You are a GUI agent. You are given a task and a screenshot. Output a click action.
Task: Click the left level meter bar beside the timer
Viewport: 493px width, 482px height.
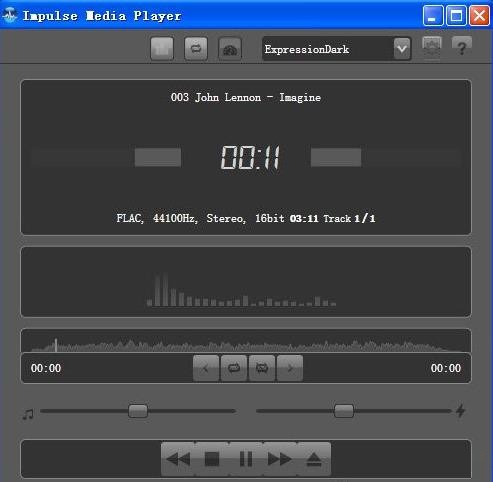coord(158,157)
